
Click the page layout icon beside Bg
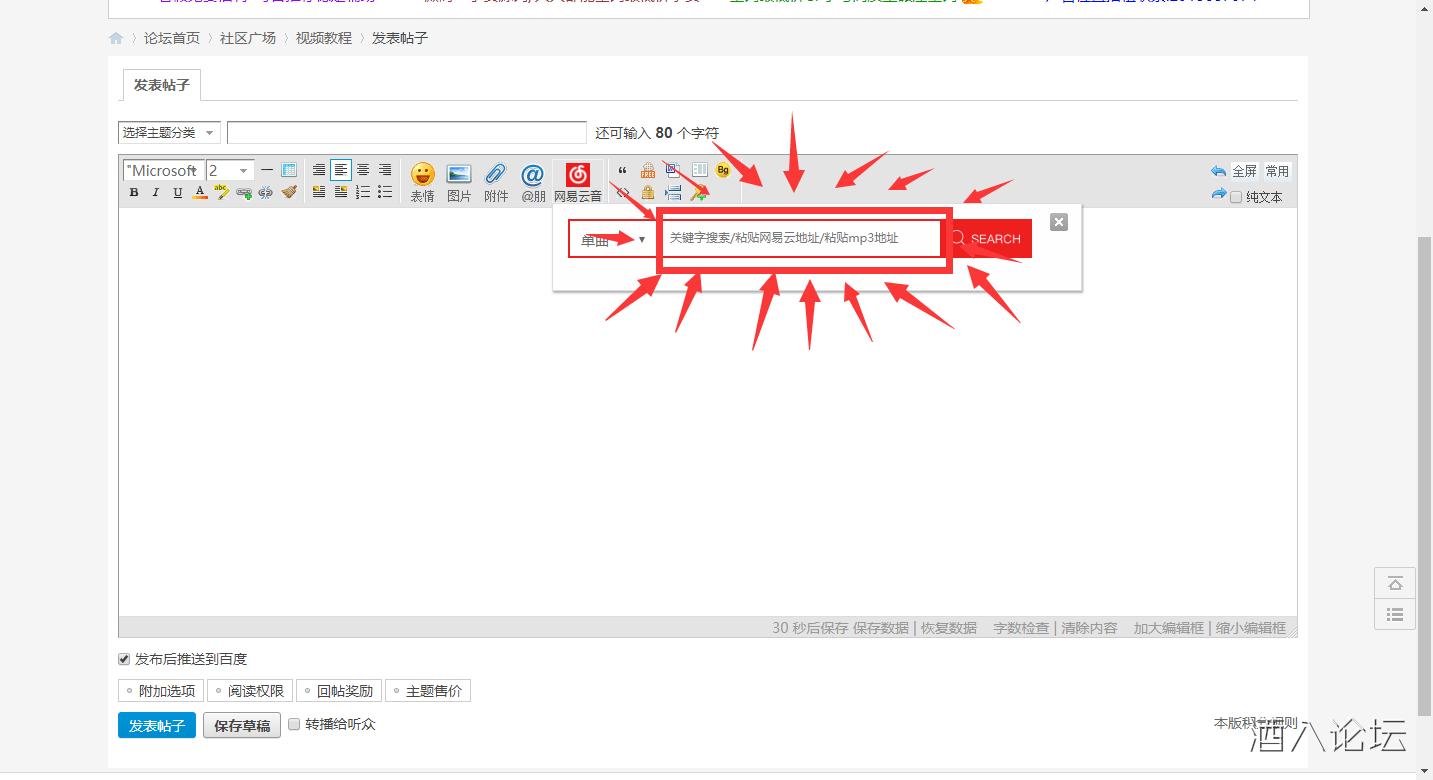(699, 170)
